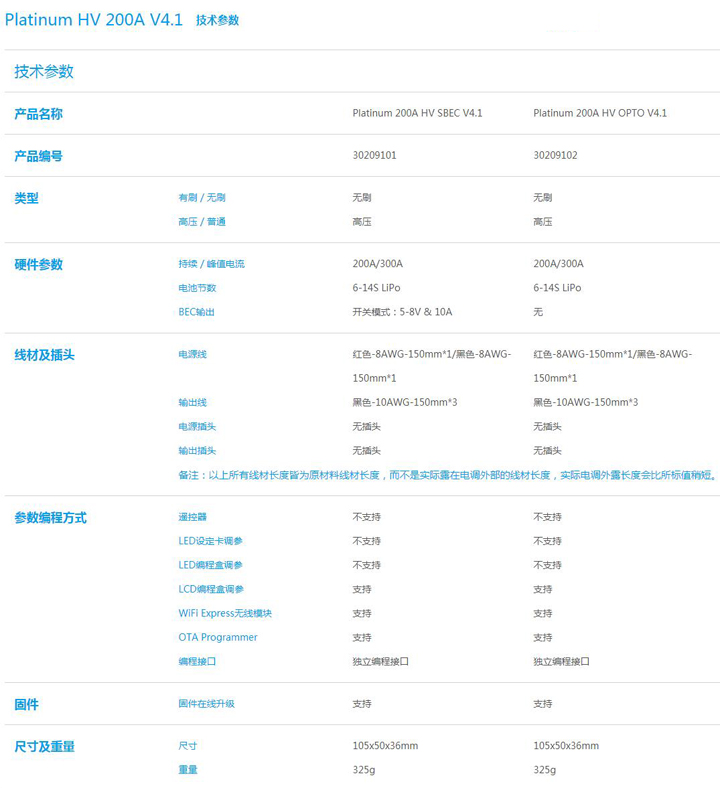Click the 固件在线升级 label
The width and height of the screenshot is (720, 788).
point(206,704)
